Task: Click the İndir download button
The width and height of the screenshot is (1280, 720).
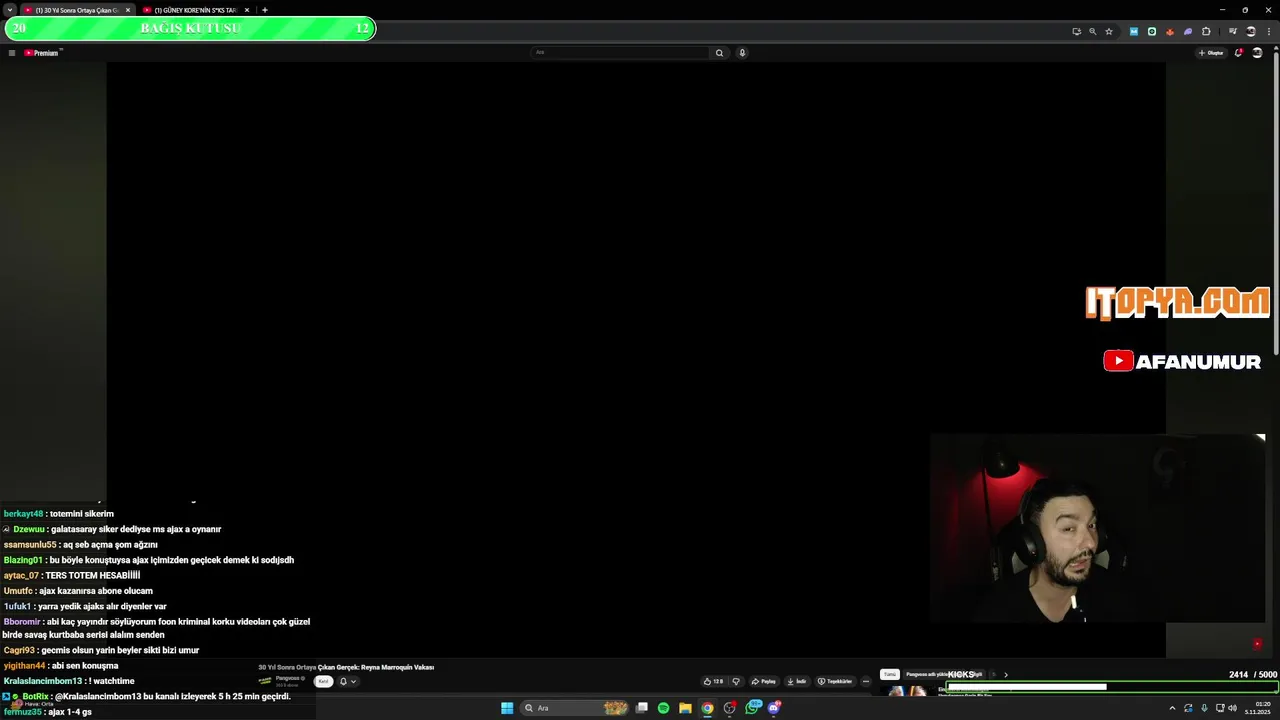Action: 797,681
